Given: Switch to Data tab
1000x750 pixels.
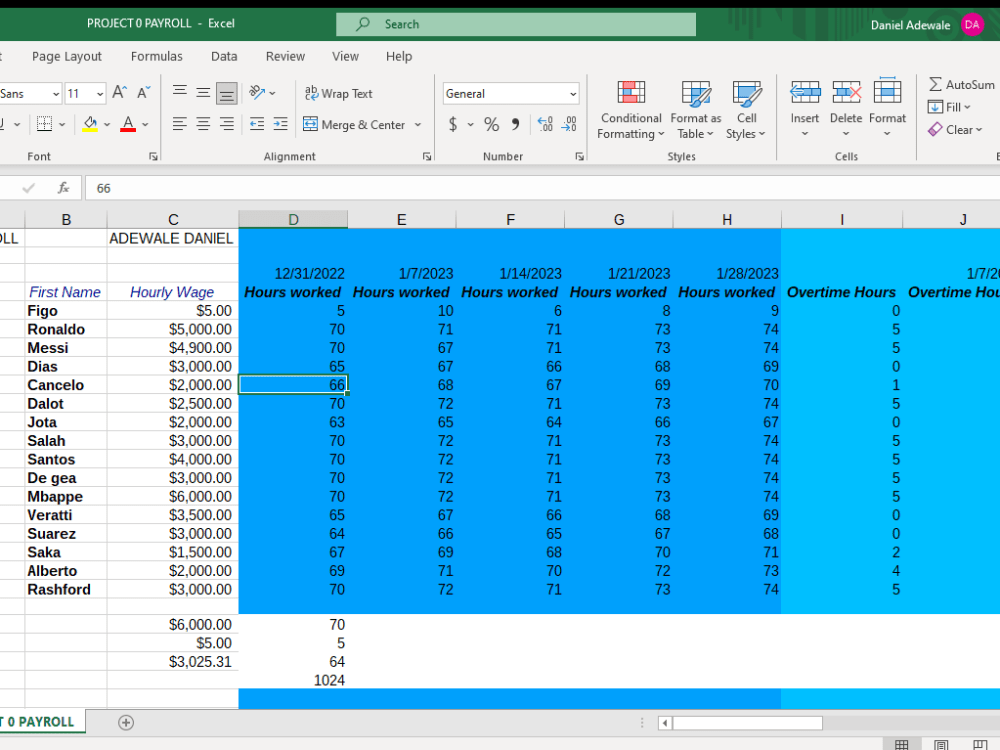Looking at the screenshot, I should (224, 56).
